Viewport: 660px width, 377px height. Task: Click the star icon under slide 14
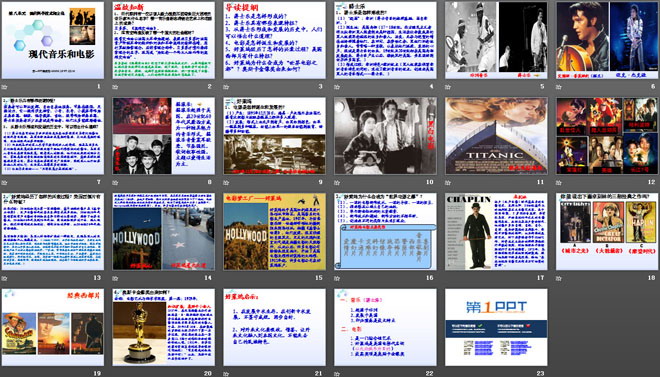(x=115, y=278)
